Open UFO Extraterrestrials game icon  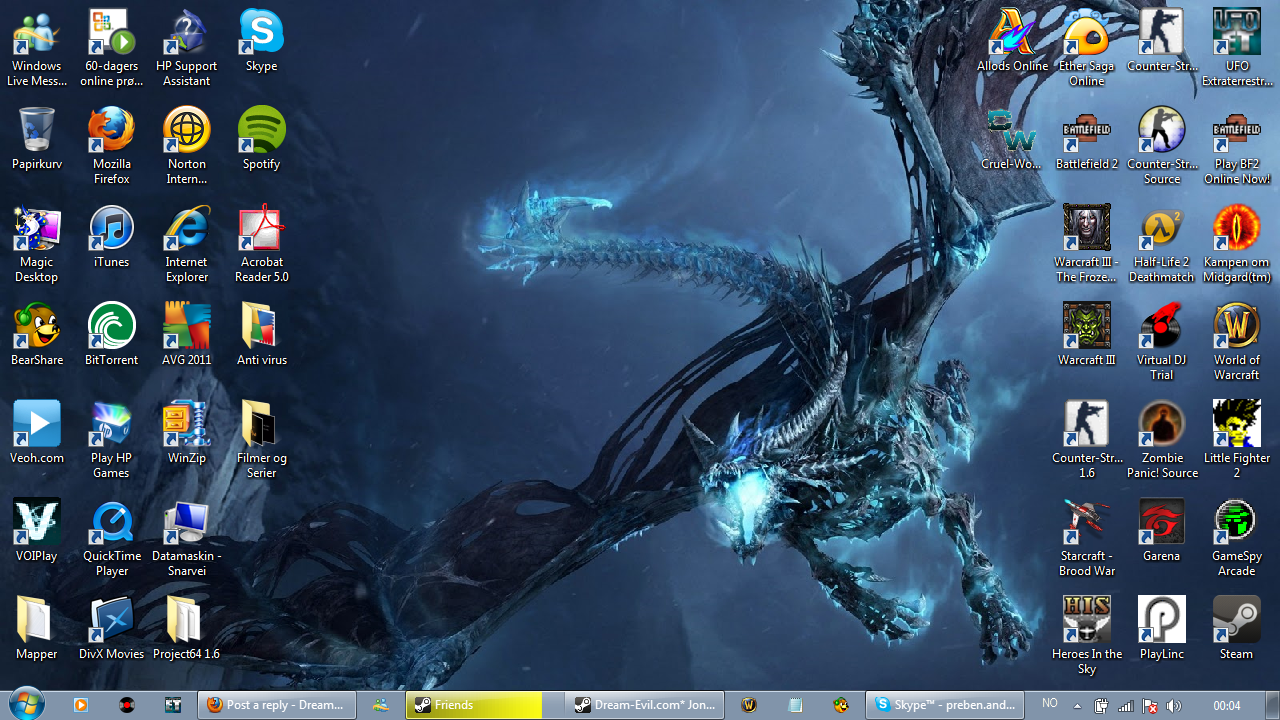pyautogui.click(x=1236, y=33)
